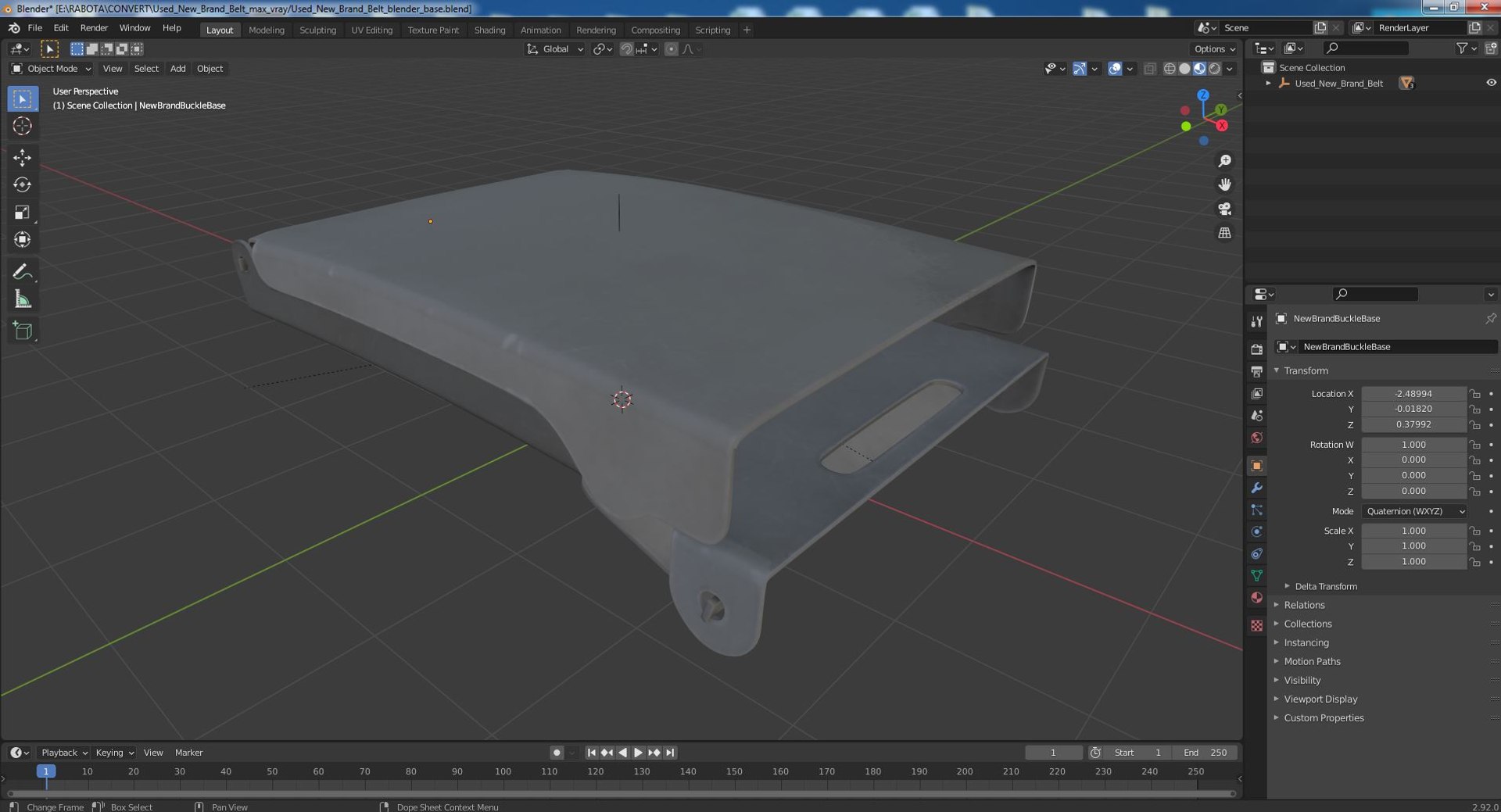Click the current frame marker in timeline

(46, 771)
